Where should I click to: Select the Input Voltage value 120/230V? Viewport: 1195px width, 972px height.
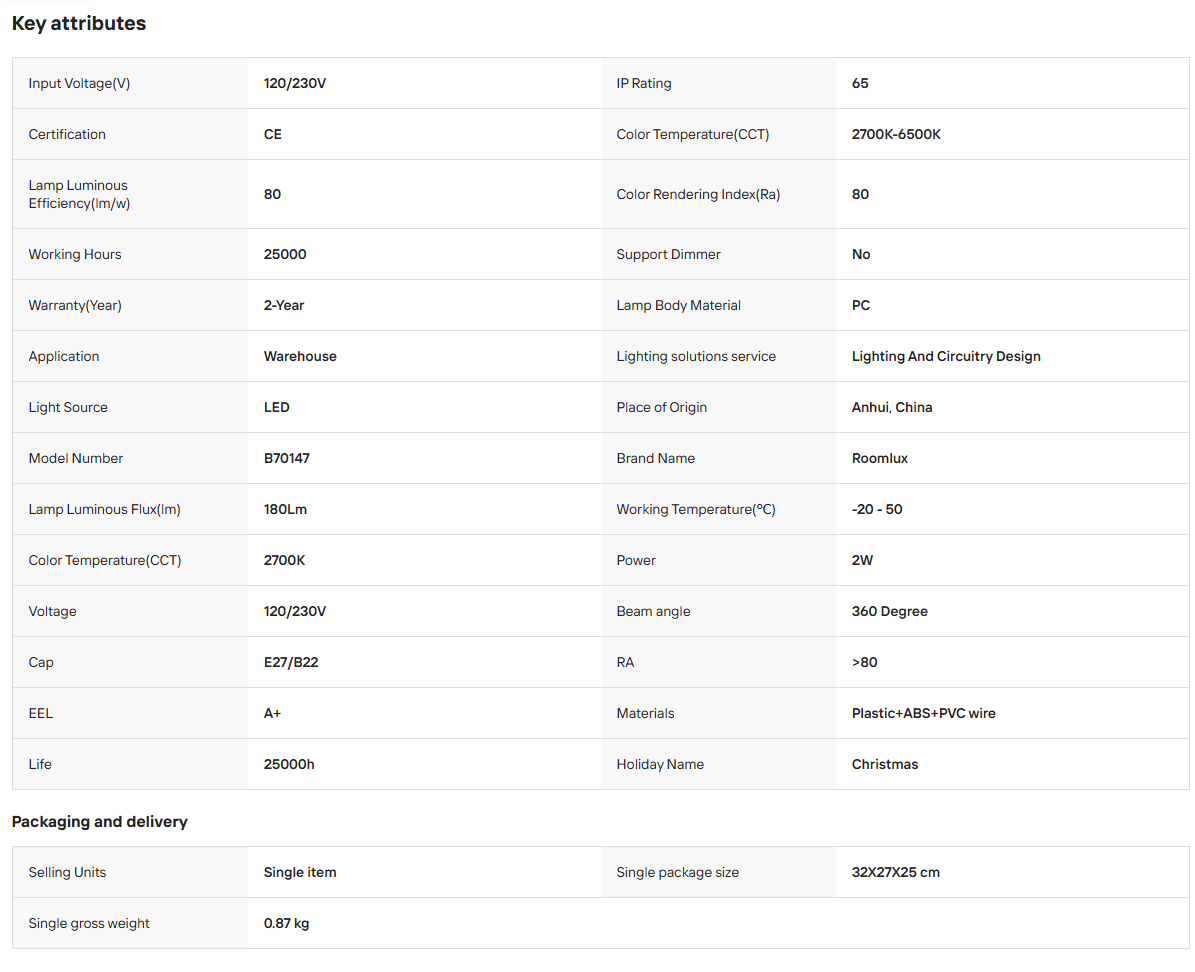tap(294, 83)
